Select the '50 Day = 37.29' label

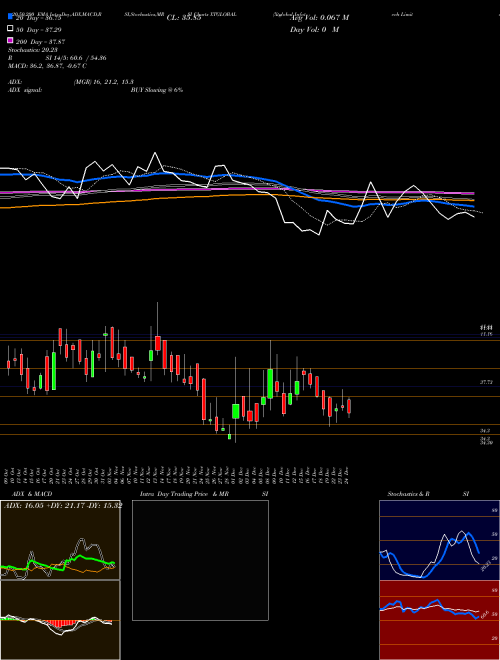coord(39,29)
